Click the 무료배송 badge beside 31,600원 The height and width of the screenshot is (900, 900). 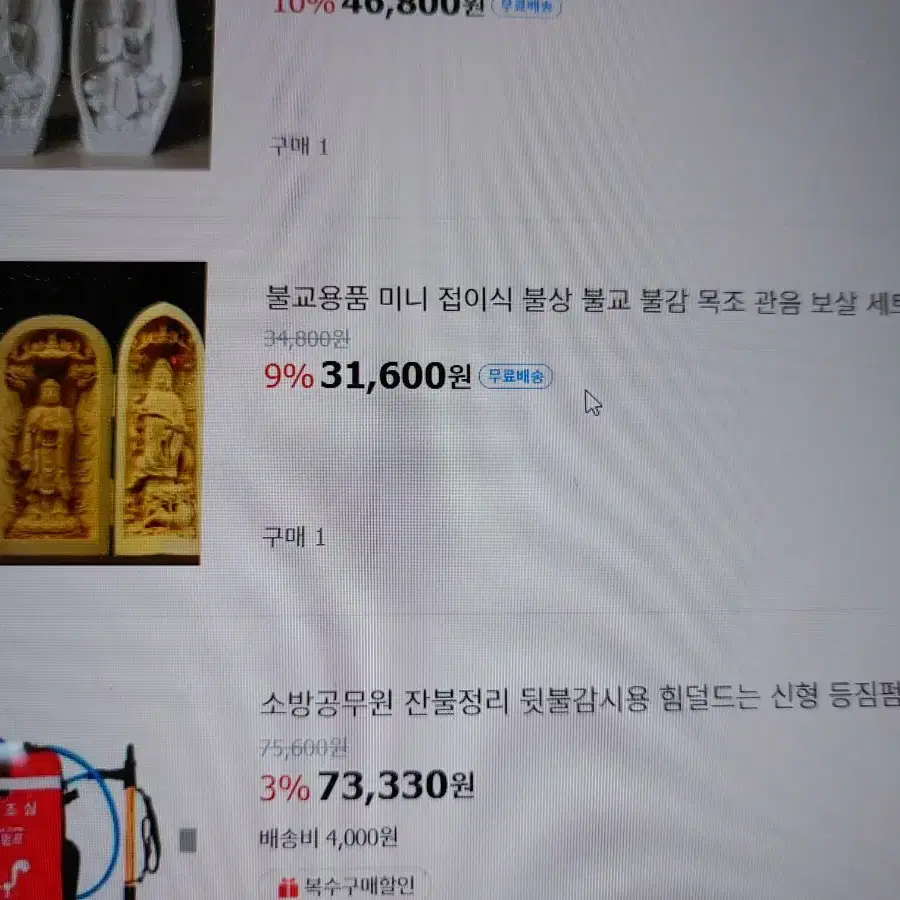pos(515,377)
